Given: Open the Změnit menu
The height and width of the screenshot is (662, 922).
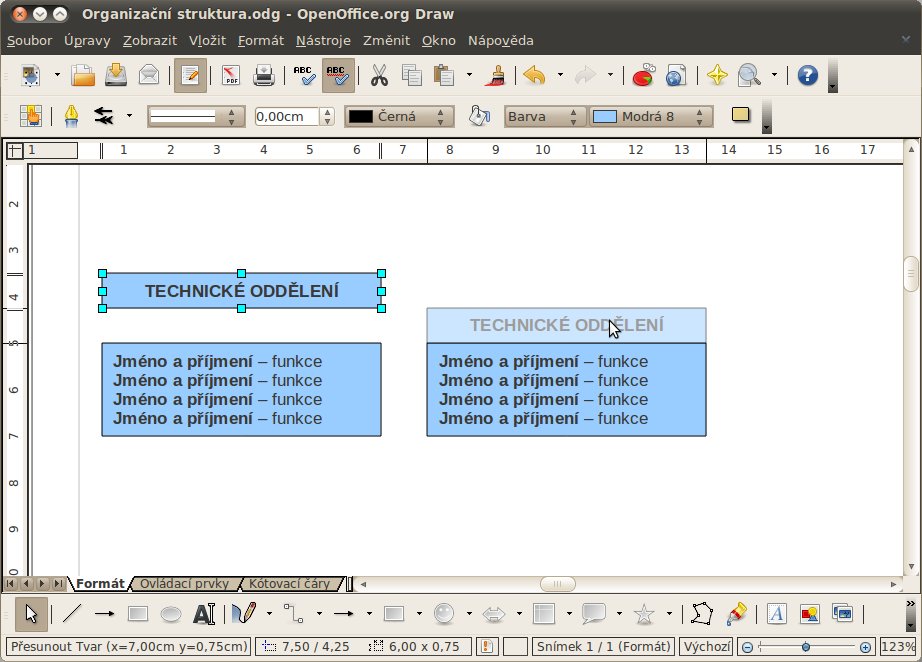Looking at the screenshot, I should click(x=386, y=41).
